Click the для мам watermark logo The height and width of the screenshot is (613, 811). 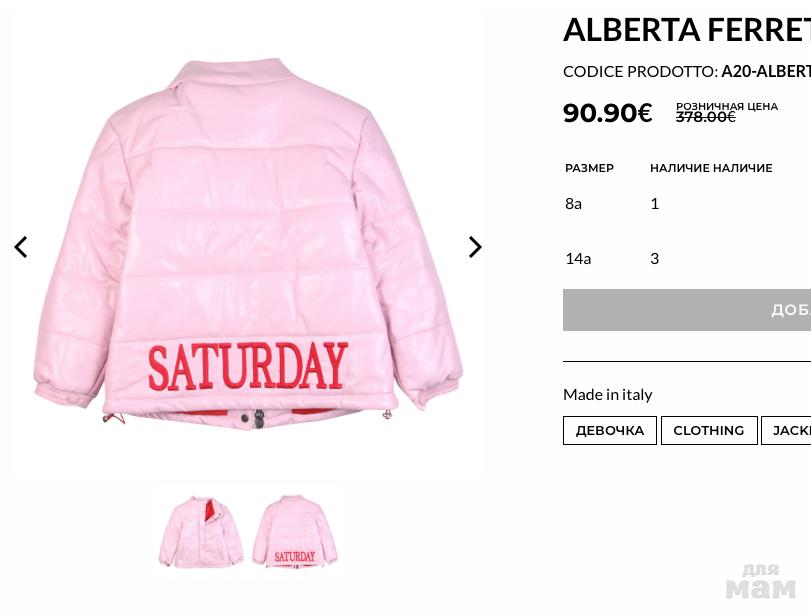pos(760,581)
